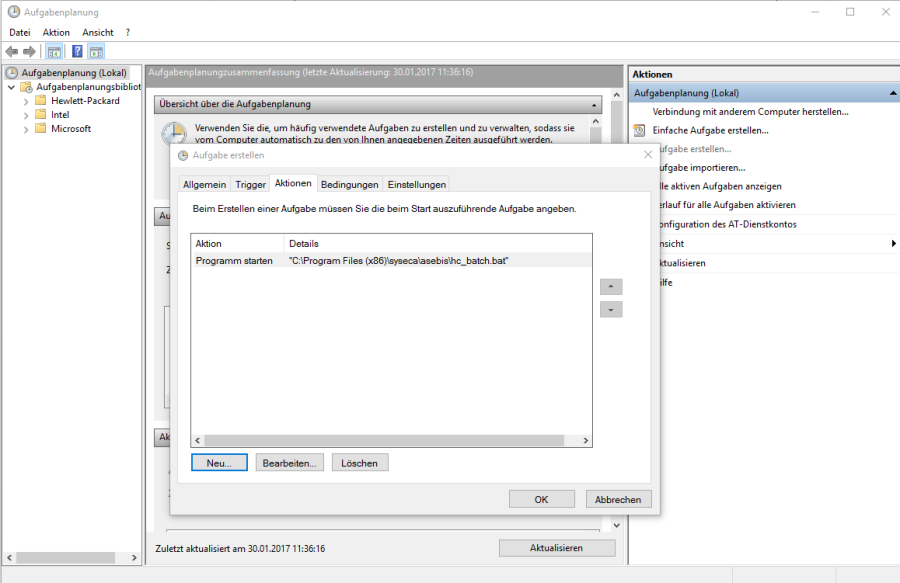
Task: Toggle the console tree view toolbar icon
Action: click(55, 52)
